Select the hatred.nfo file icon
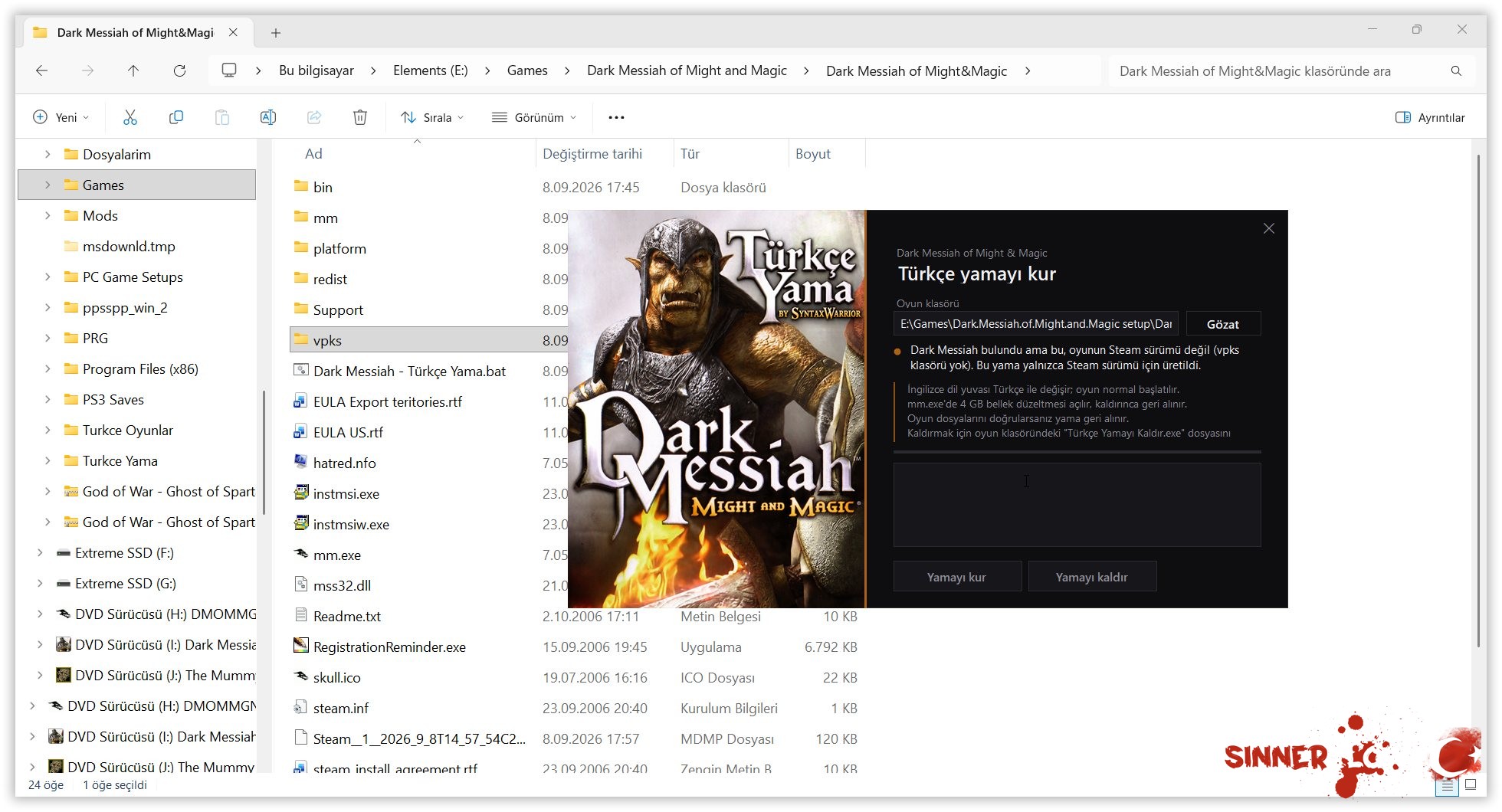 301,462
